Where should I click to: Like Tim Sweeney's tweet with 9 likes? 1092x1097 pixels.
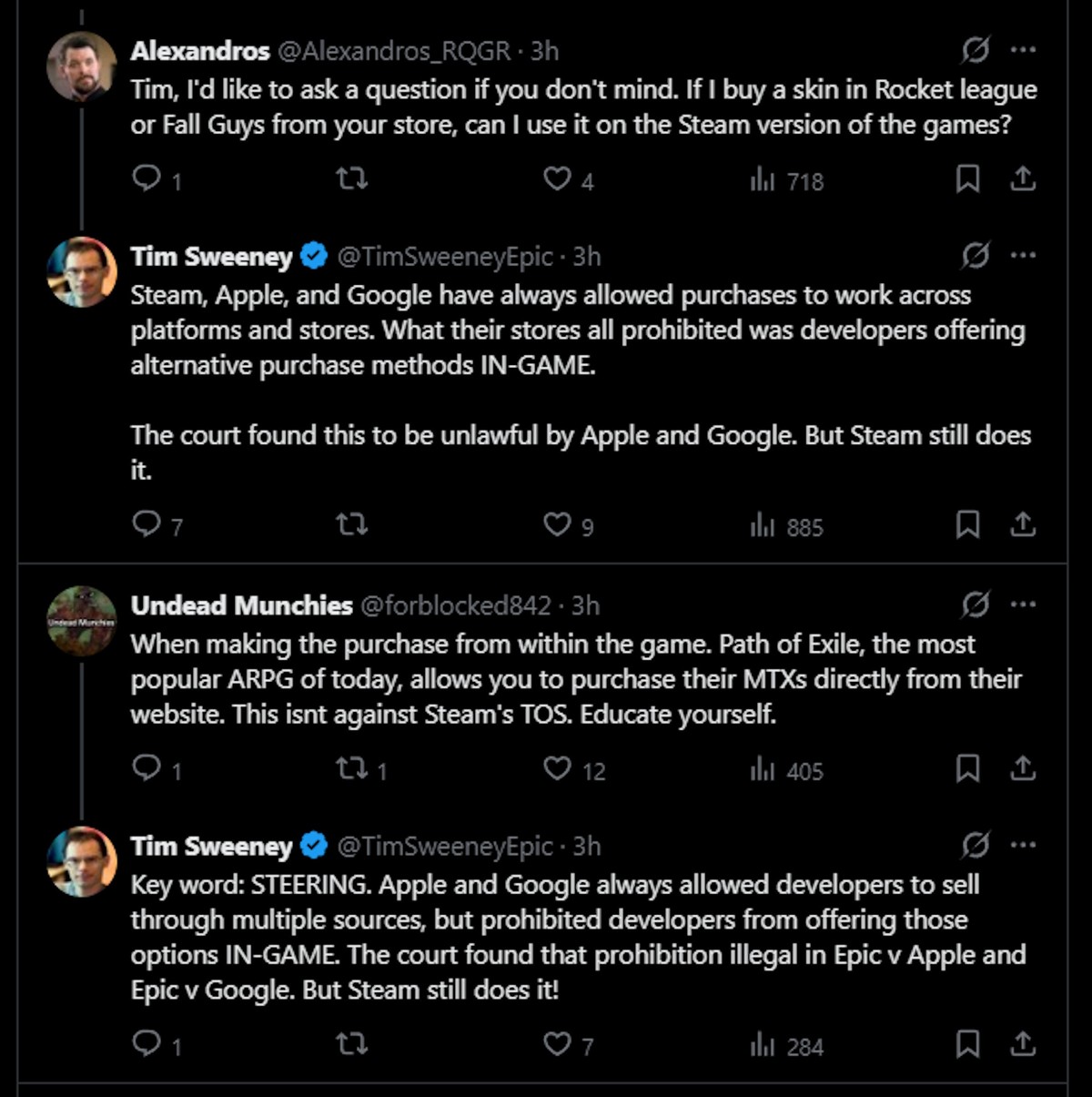(557, 524)
